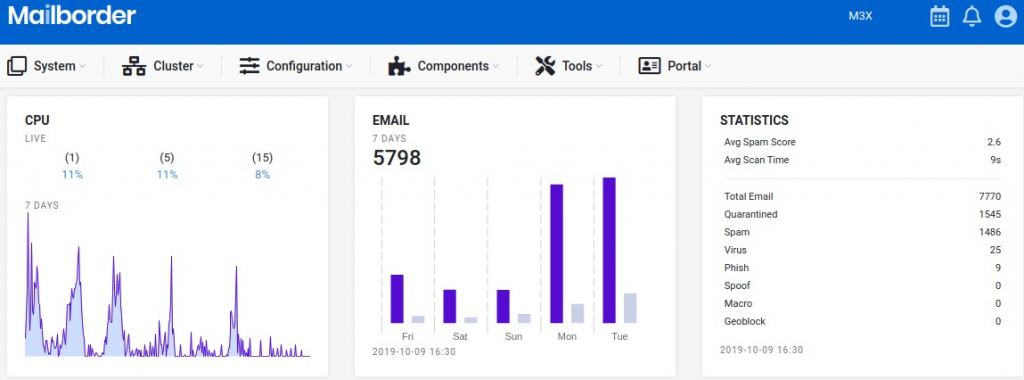
Task: Click the Mailborder logo
Action: (x=72, y=16)
